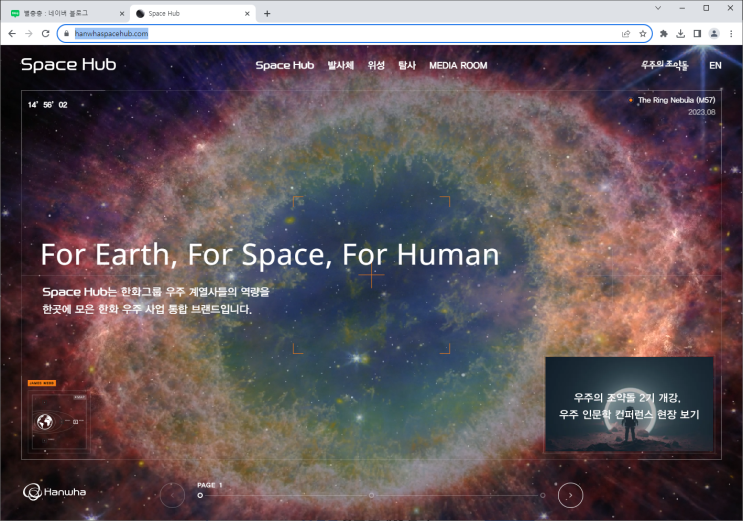Image resolution: width=743 pixels, height=521 pixels.
Task: Click The Ring Nebula (M57) caption
Action: [676, 100]
